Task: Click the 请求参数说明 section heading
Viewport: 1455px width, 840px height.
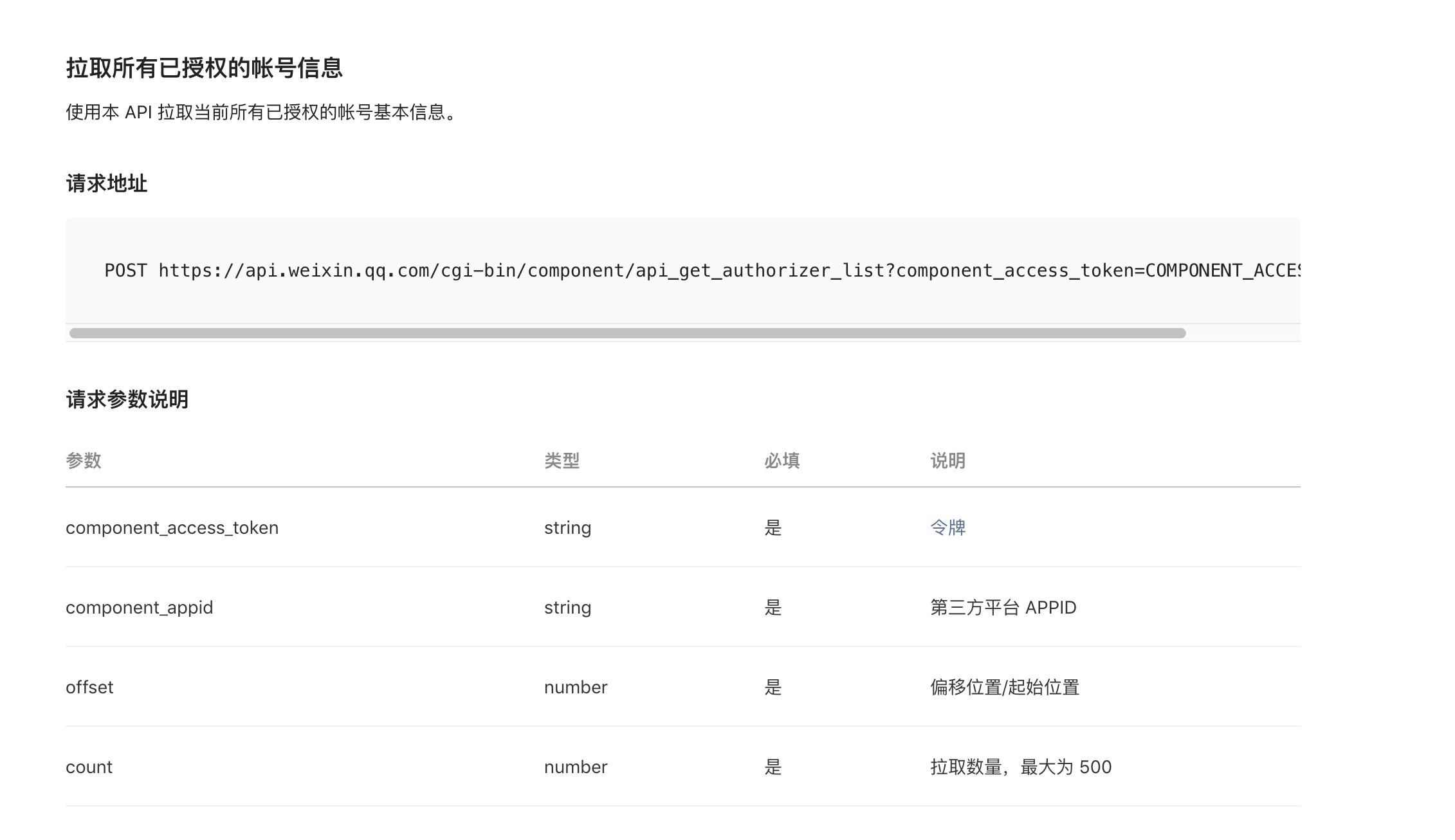Action: pyautogui.click(x=127, y=399)
